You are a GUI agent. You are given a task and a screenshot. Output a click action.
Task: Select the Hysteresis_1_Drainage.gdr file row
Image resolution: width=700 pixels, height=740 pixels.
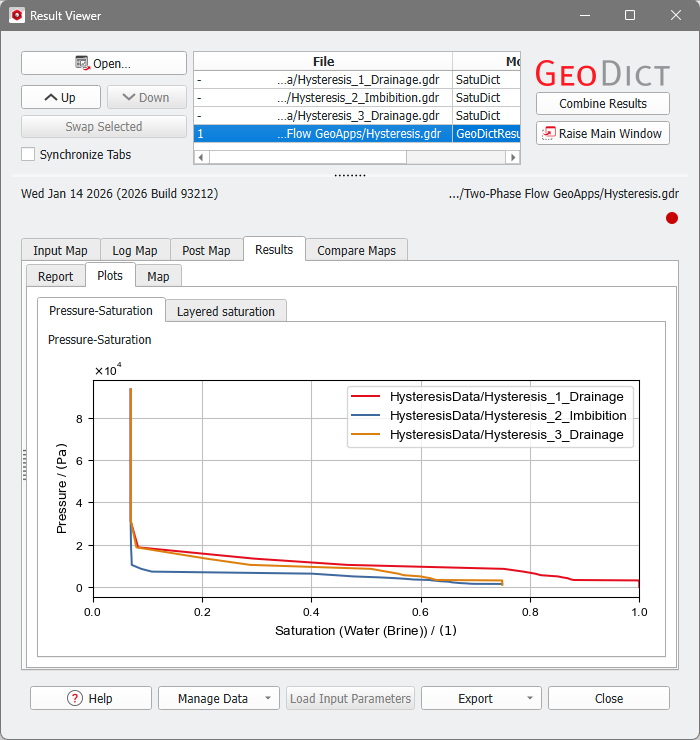click(357, 80)
